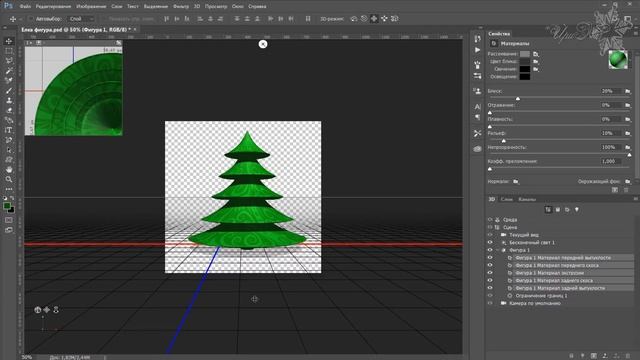Open Блеск texture folder menu

pos(628,91)
